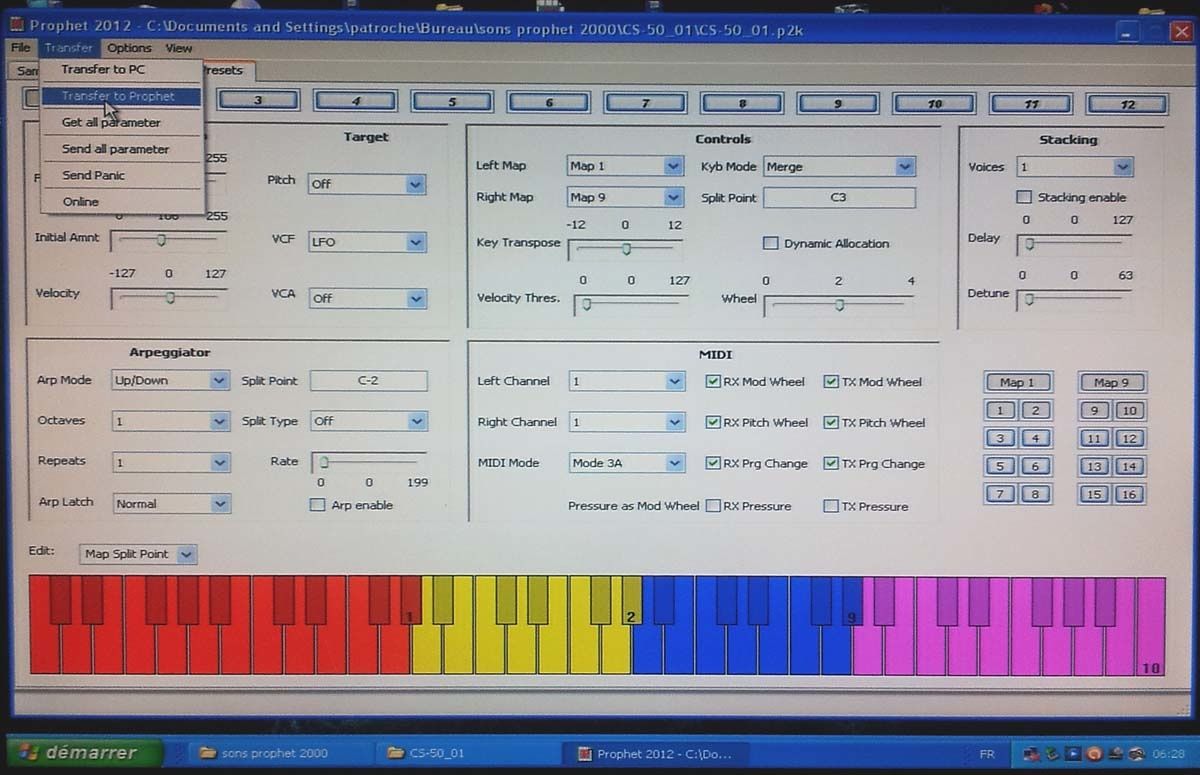Click the Prophet 2012 title bar icon
The height and width of the screenshot is (775, 1200).
[x=16, y=24]
